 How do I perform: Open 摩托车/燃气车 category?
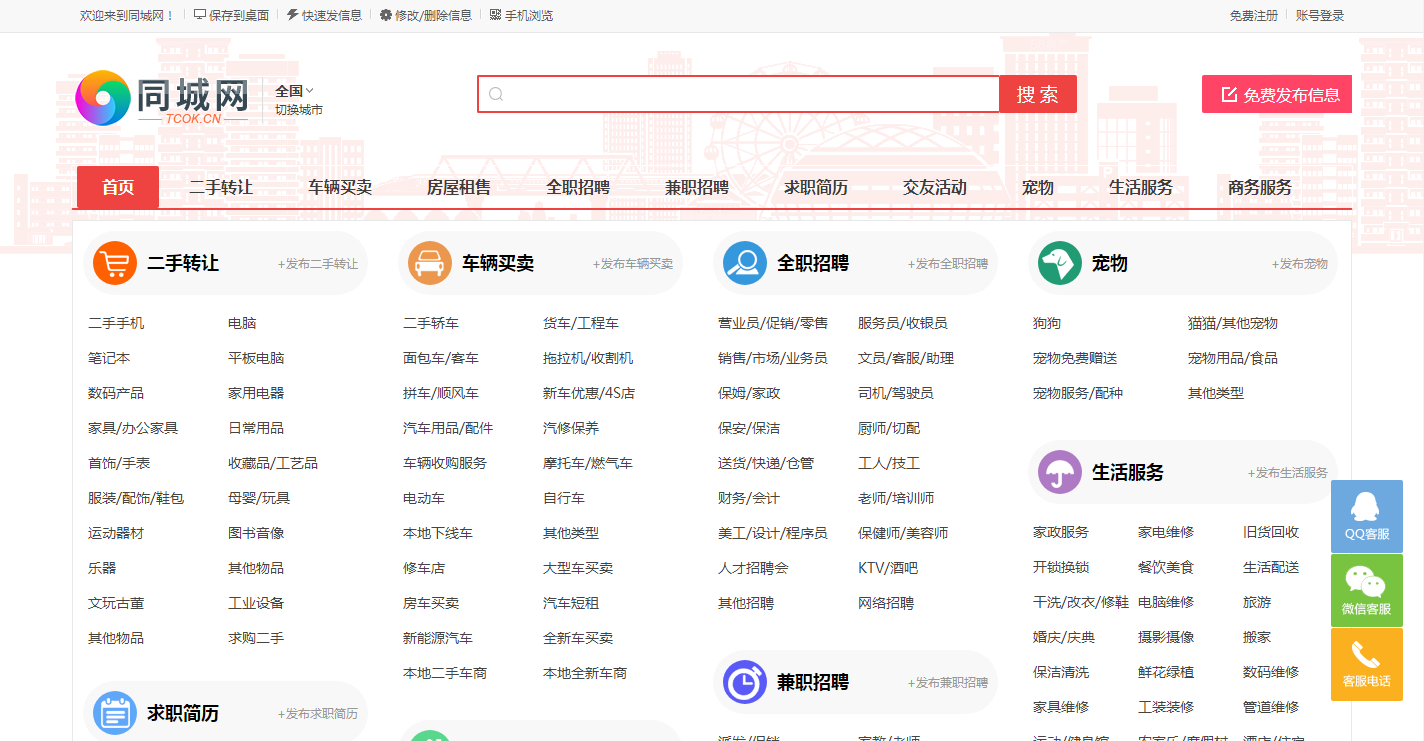coord(588,463)
